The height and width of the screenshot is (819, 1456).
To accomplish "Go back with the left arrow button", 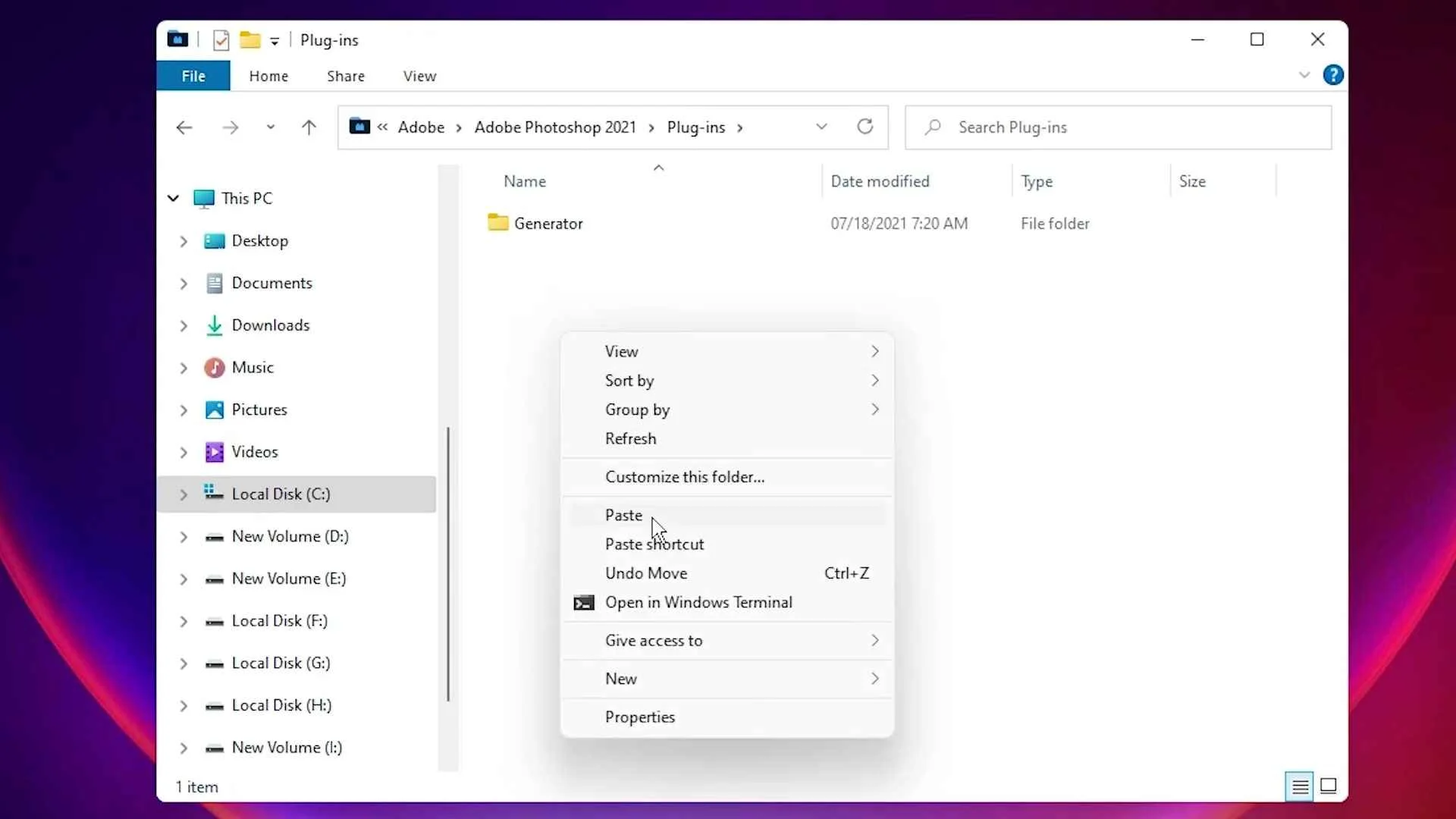I will pyautogui.click(x=184, y=127).
